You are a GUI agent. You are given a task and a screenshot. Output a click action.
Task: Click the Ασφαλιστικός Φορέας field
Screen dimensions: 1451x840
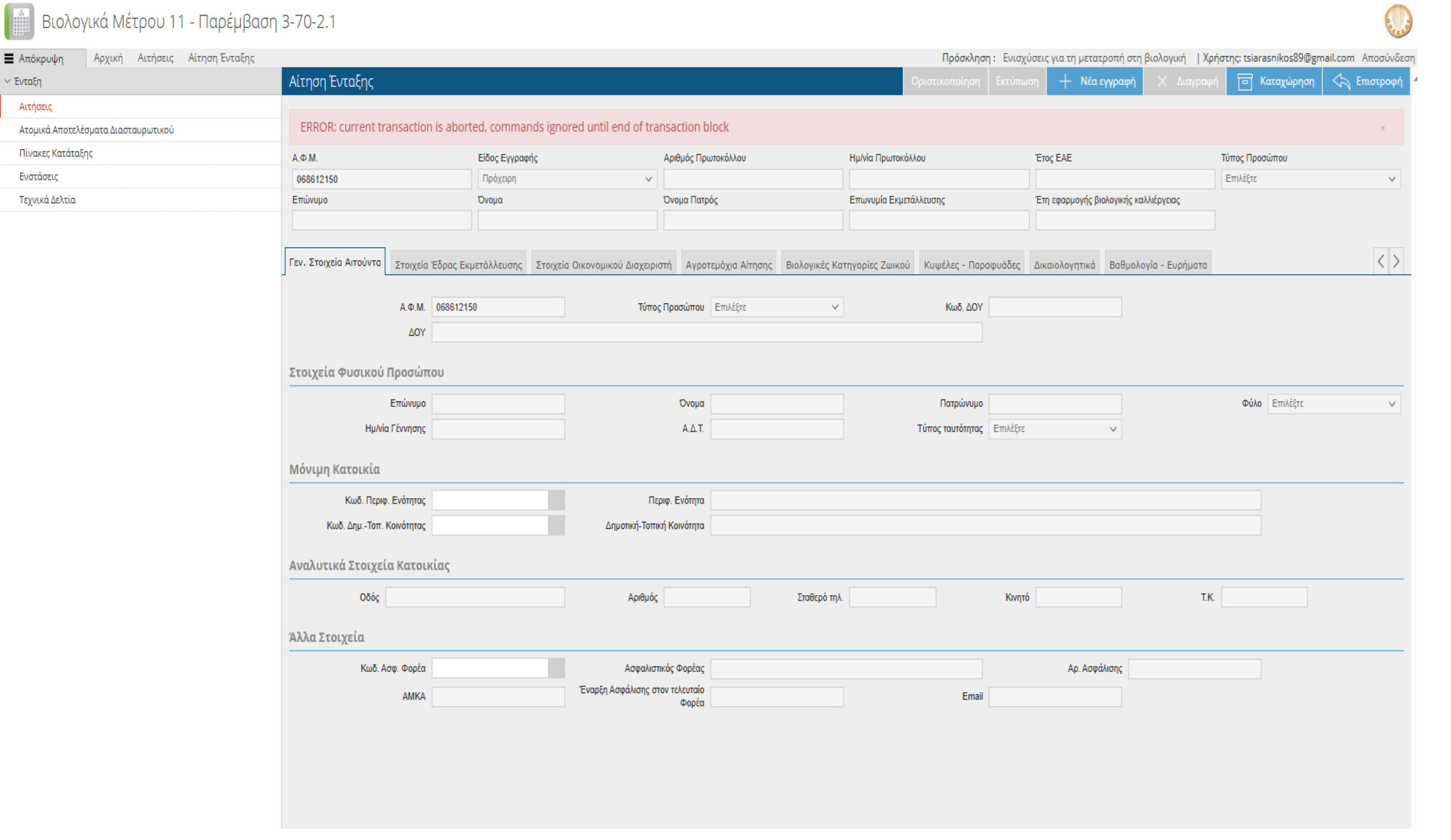(846, 668)
